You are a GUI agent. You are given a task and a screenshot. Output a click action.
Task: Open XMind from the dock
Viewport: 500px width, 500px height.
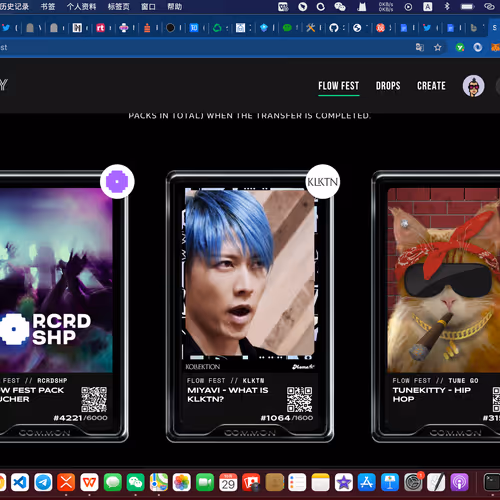click(x=66, y=482)
